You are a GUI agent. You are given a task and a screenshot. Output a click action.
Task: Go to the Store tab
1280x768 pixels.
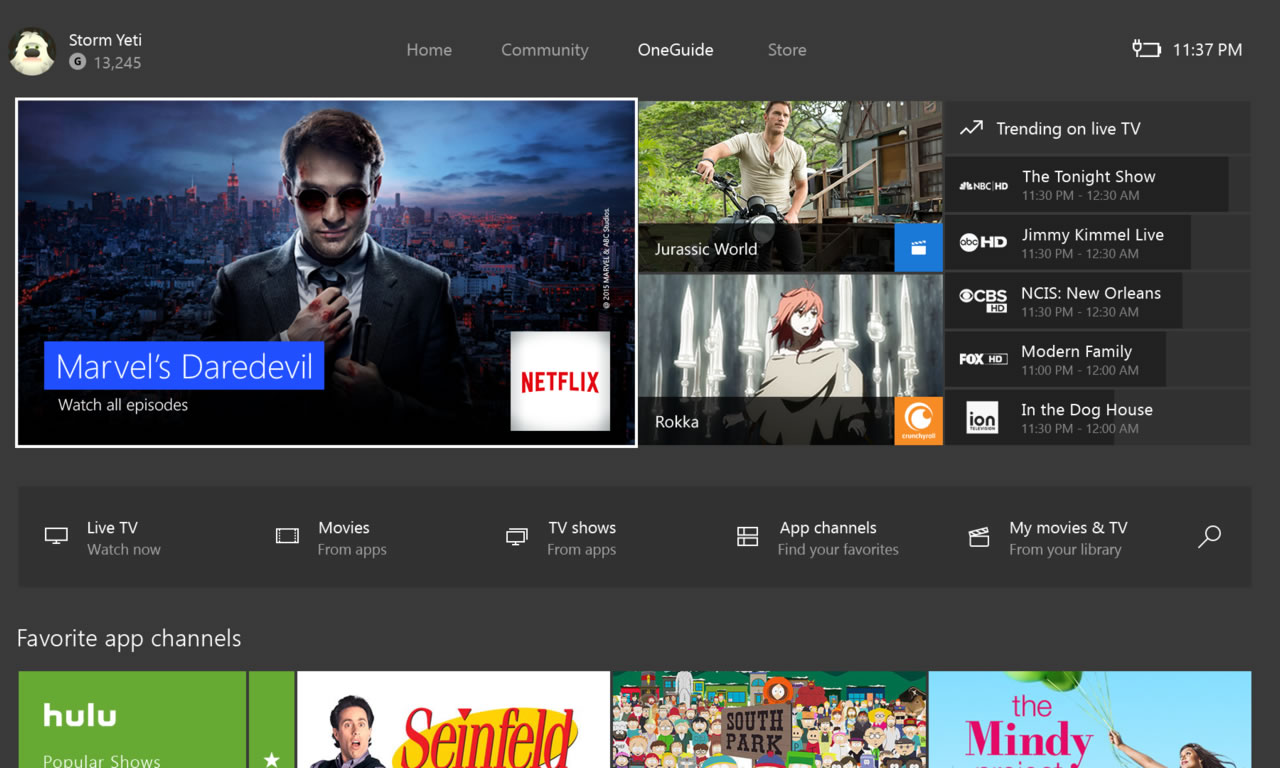[x=787, y=50]
